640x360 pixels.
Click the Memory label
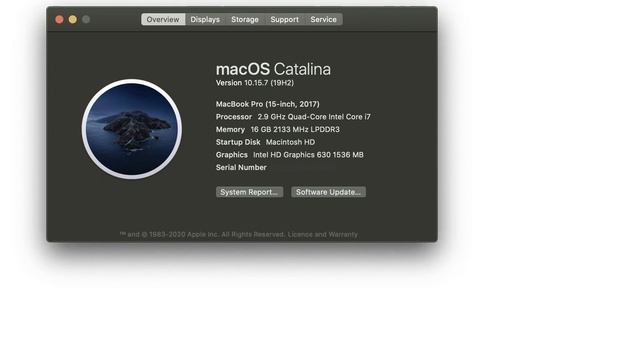coord(230,129)
